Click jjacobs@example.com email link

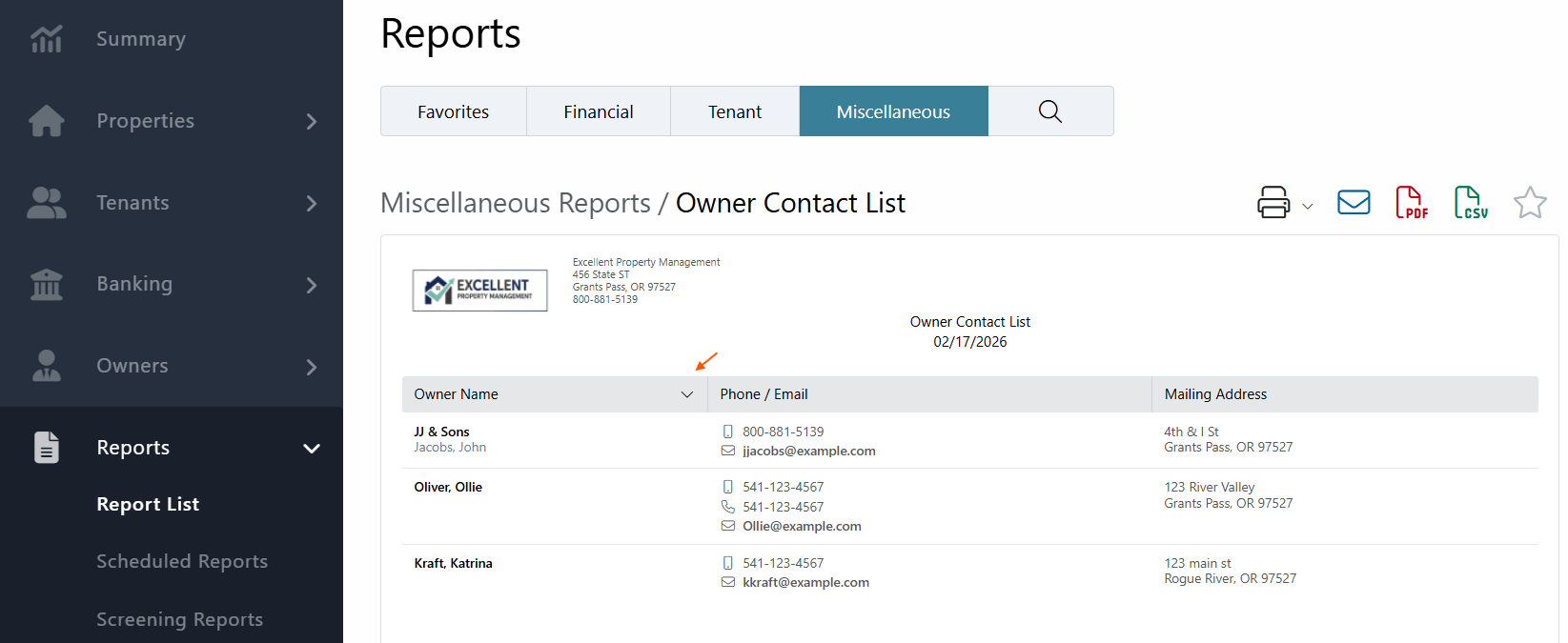coord(809,451)
